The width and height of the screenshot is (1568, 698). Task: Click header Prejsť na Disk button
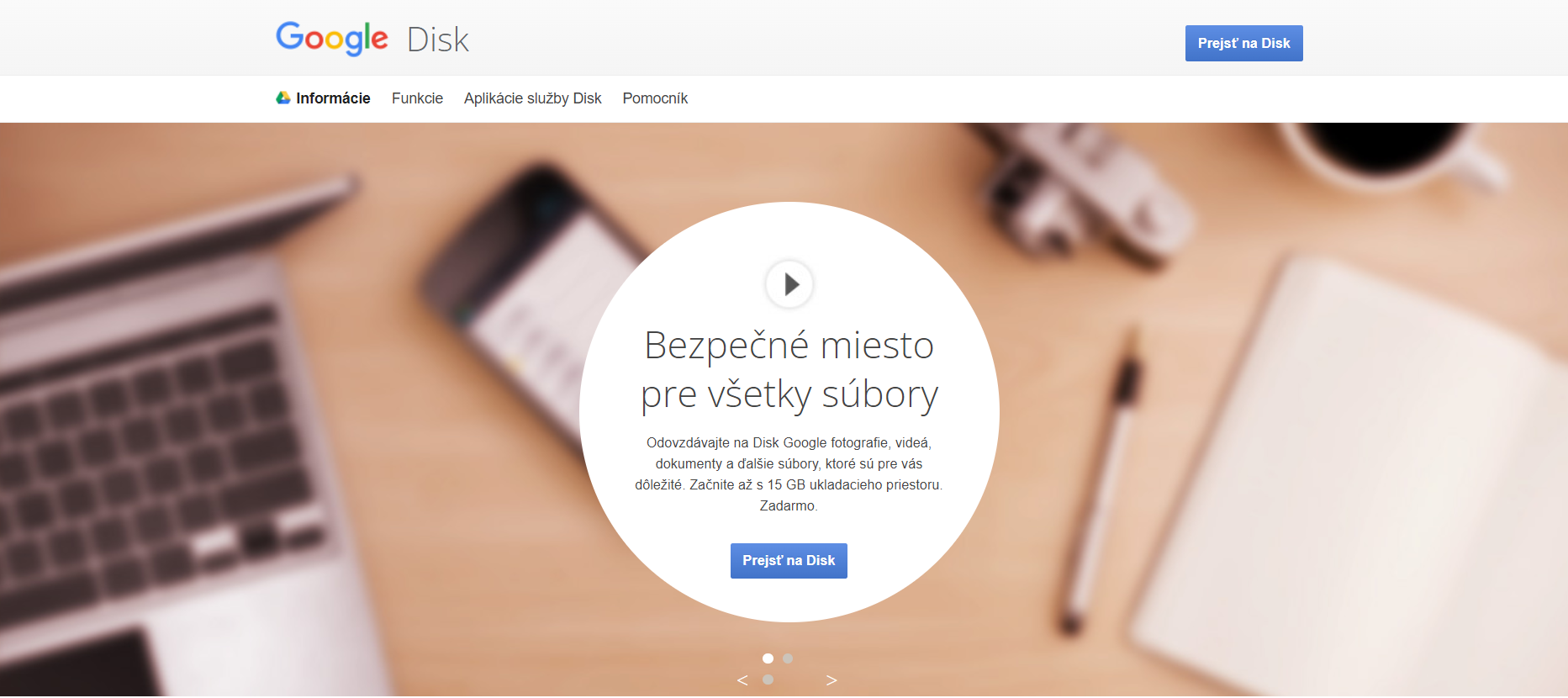1244,43
